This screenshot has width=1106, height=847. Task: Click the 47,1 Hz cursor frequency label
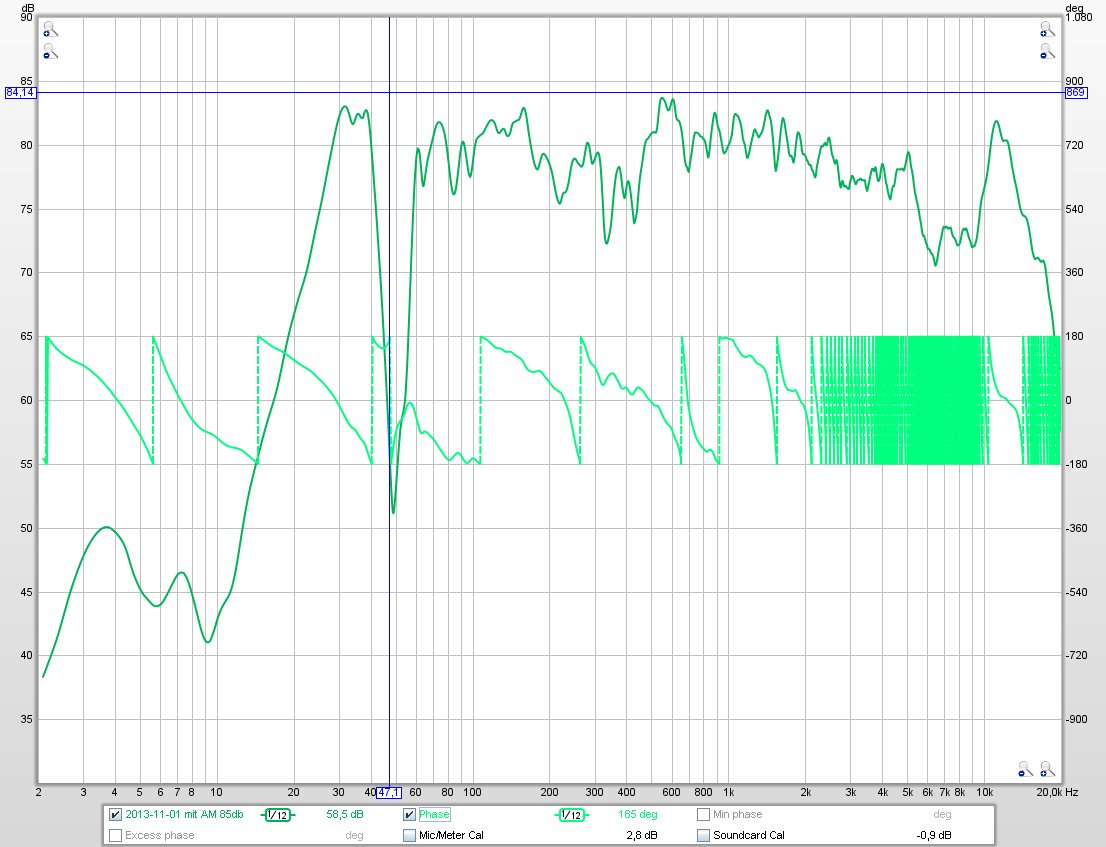pos(389,793)
